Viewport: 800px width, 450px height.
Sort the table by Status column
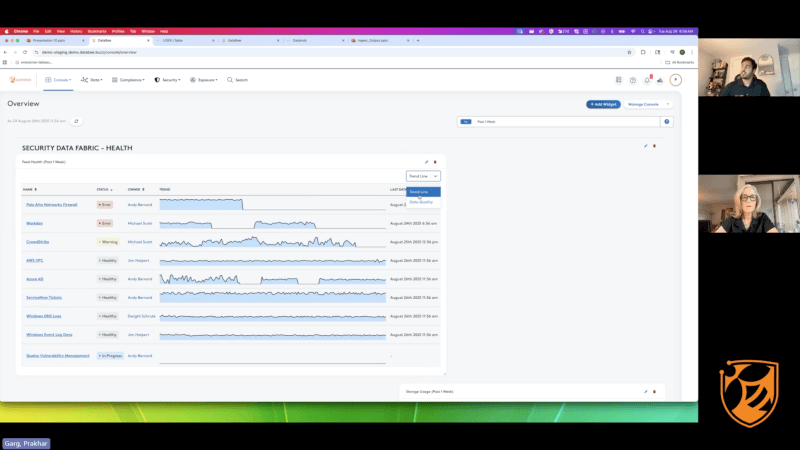click(105, 189)
